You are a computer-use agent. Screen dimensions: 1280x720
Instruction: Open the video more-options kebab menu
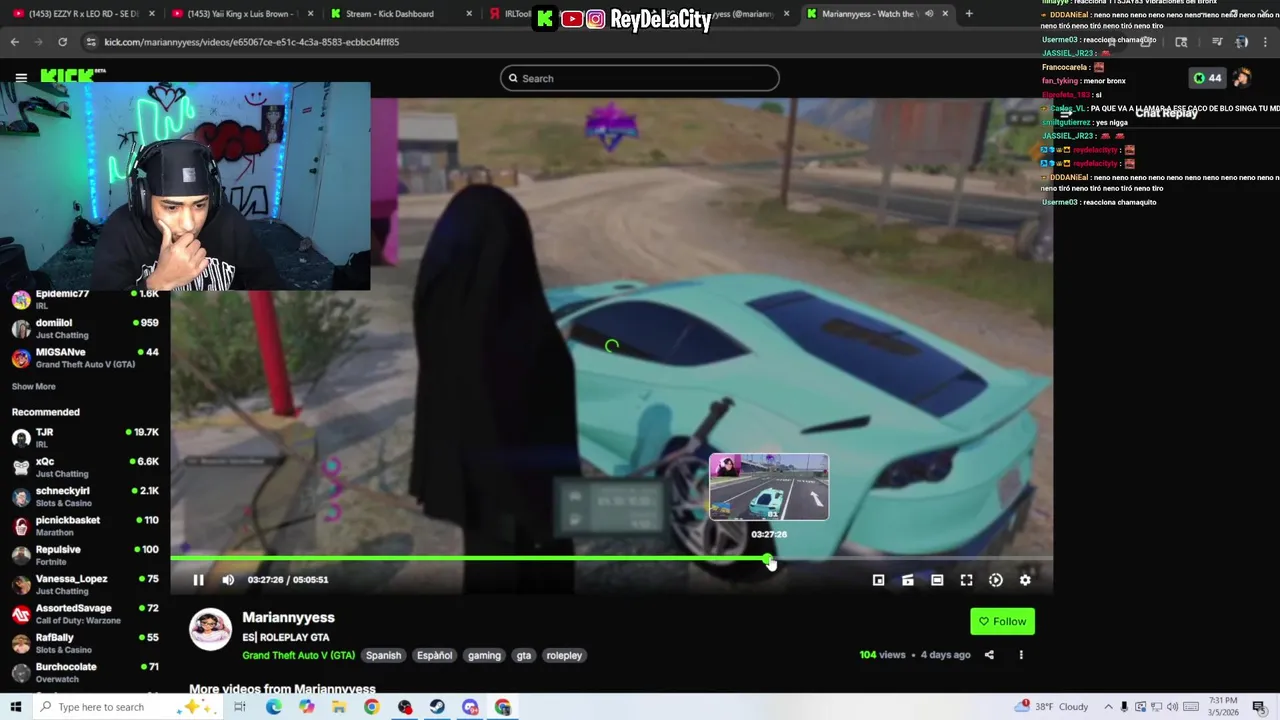point(1021,655)
